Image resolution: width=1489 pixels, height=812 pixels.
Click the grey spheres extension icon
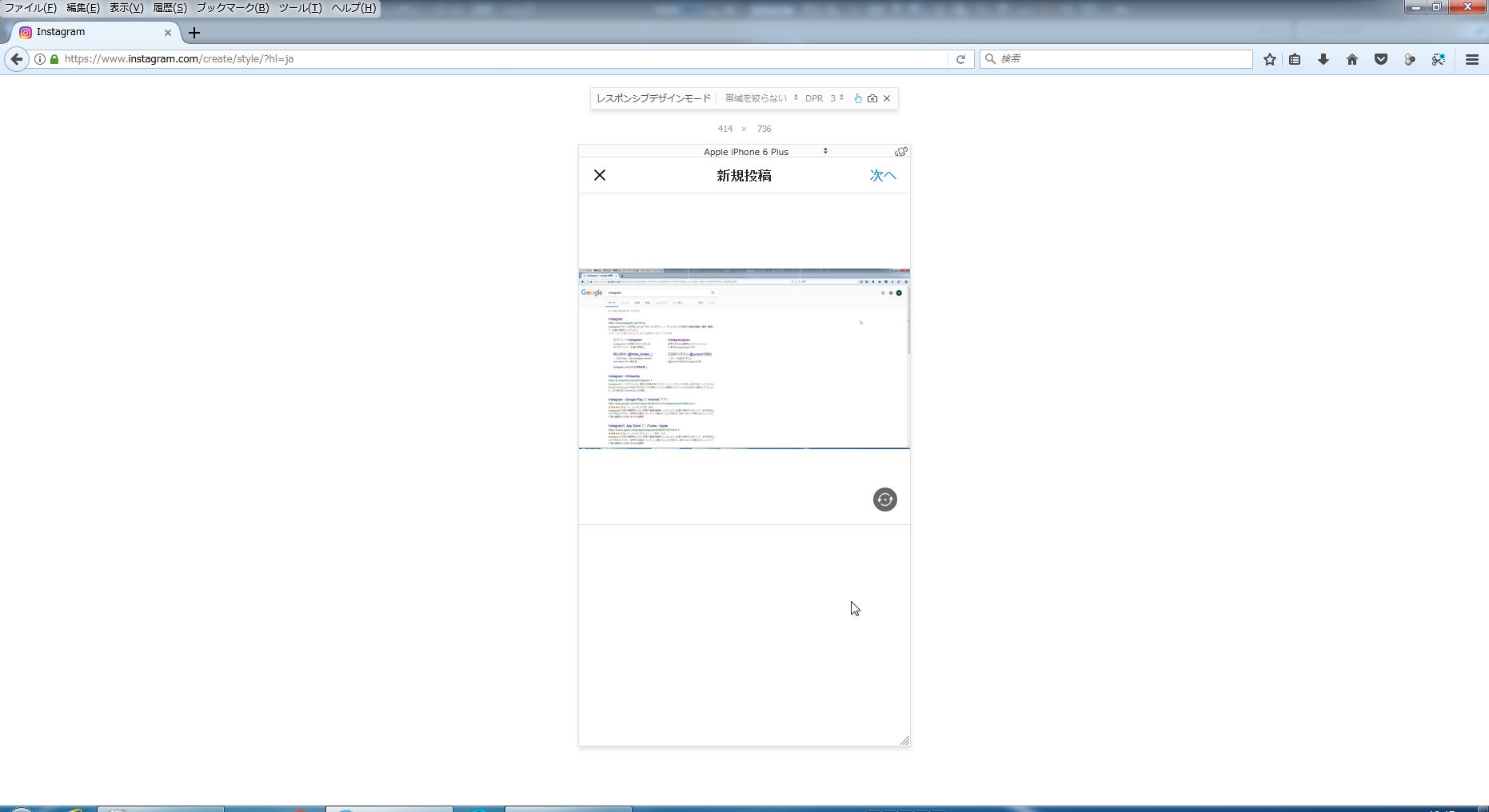(x=1410, y=59)
